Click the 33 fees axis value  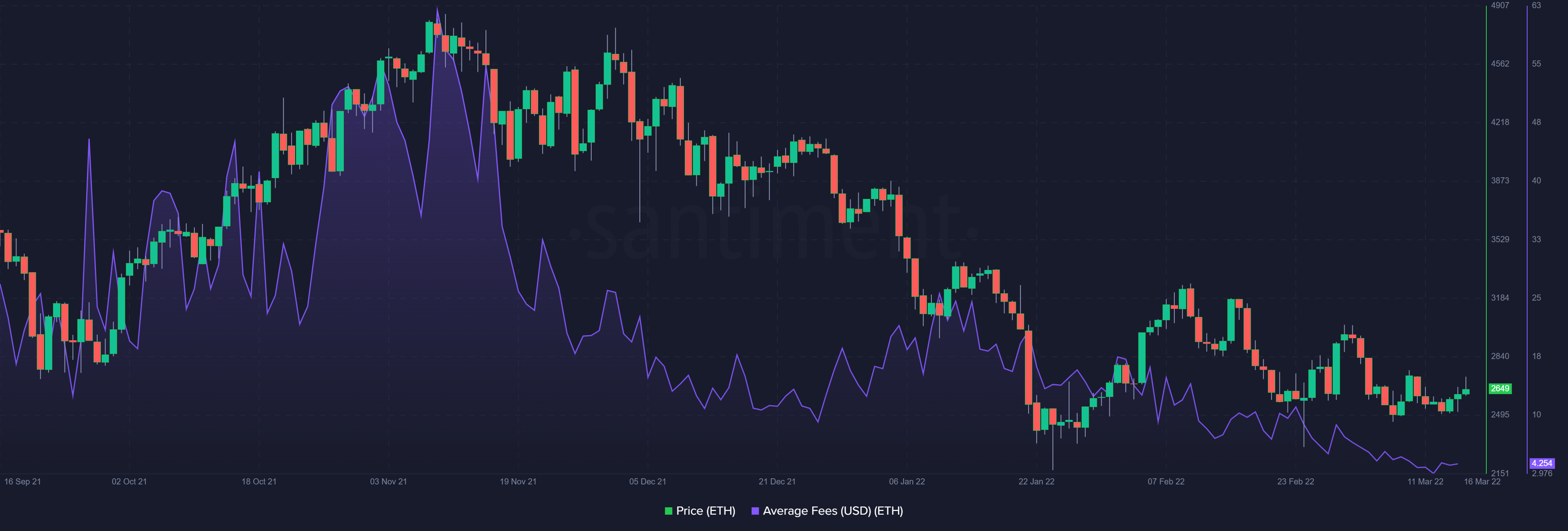point(1536,239)
